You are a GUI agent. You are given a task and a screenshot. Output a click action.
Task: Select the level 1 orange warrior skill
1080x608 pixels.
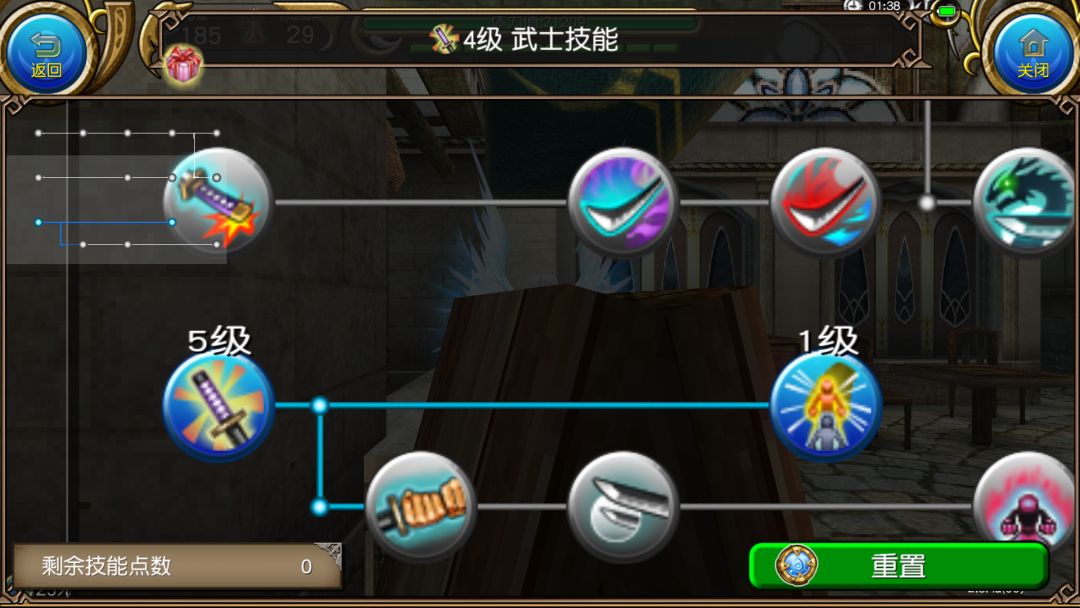click(x=825, y=405)
